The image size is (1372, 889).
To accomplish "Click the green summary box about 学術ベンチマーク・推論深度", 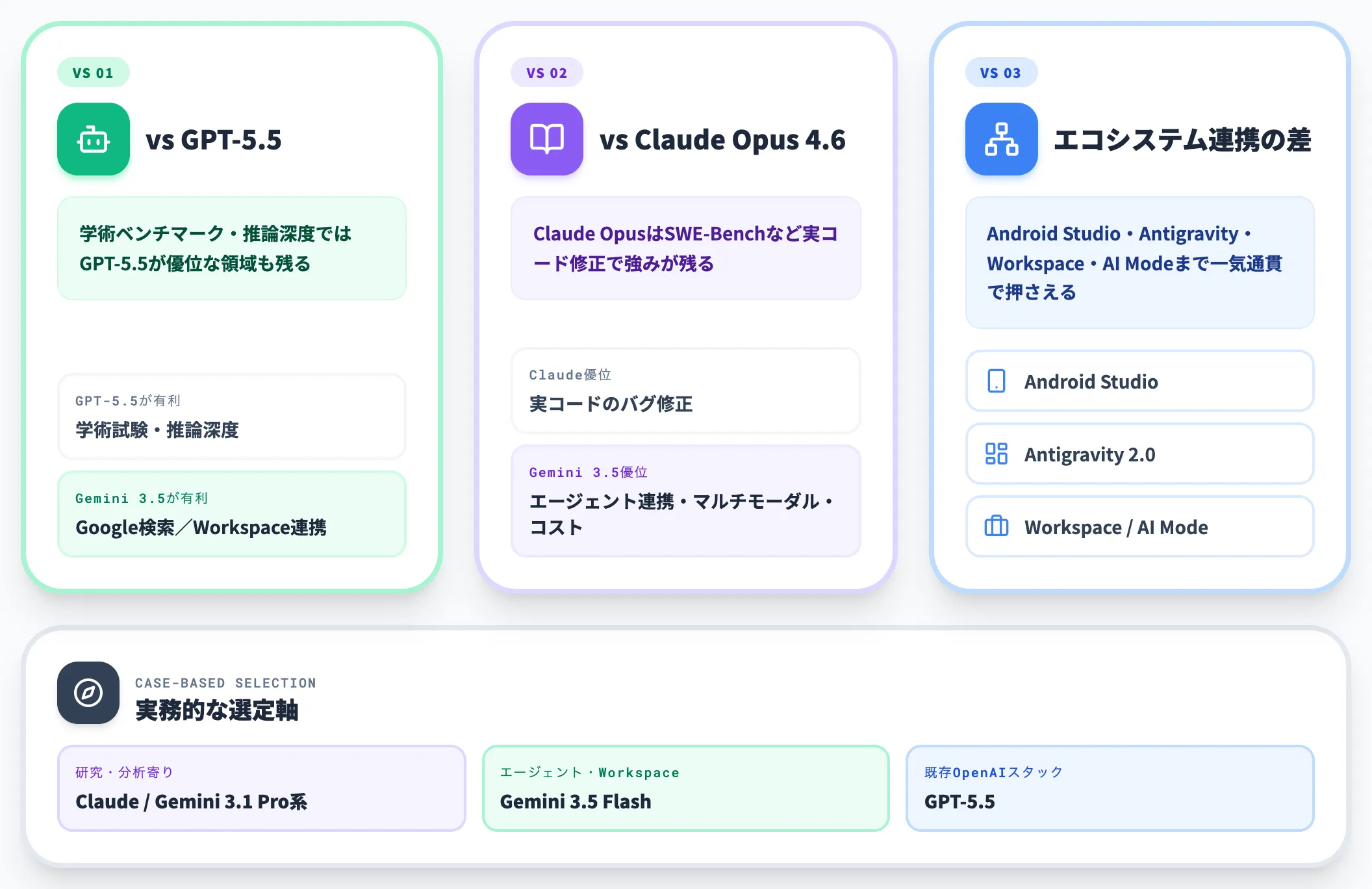I will [x=232, y=248].
